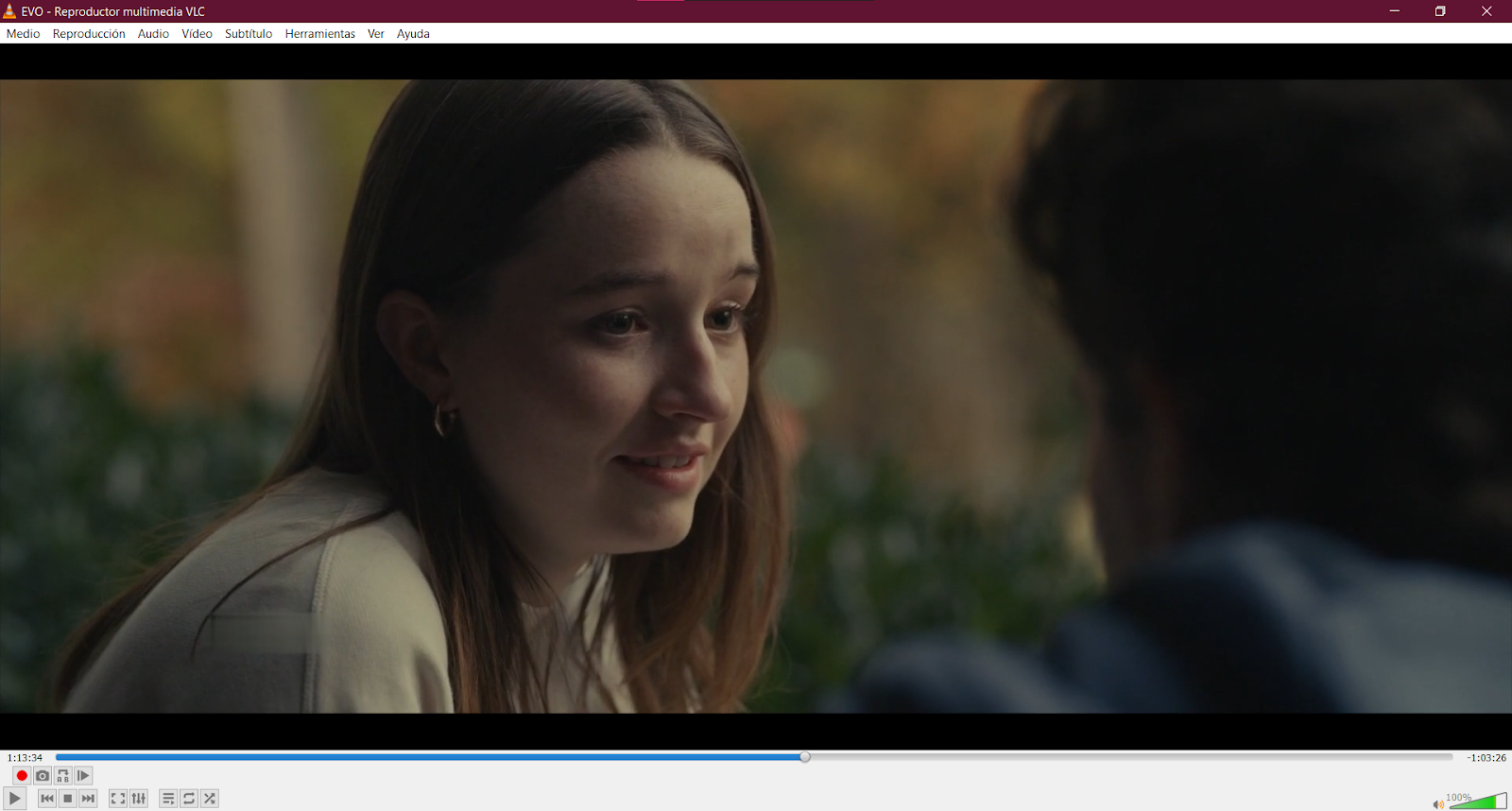
Task: Open the Audio menu
Action: click(x=153, y=33)
